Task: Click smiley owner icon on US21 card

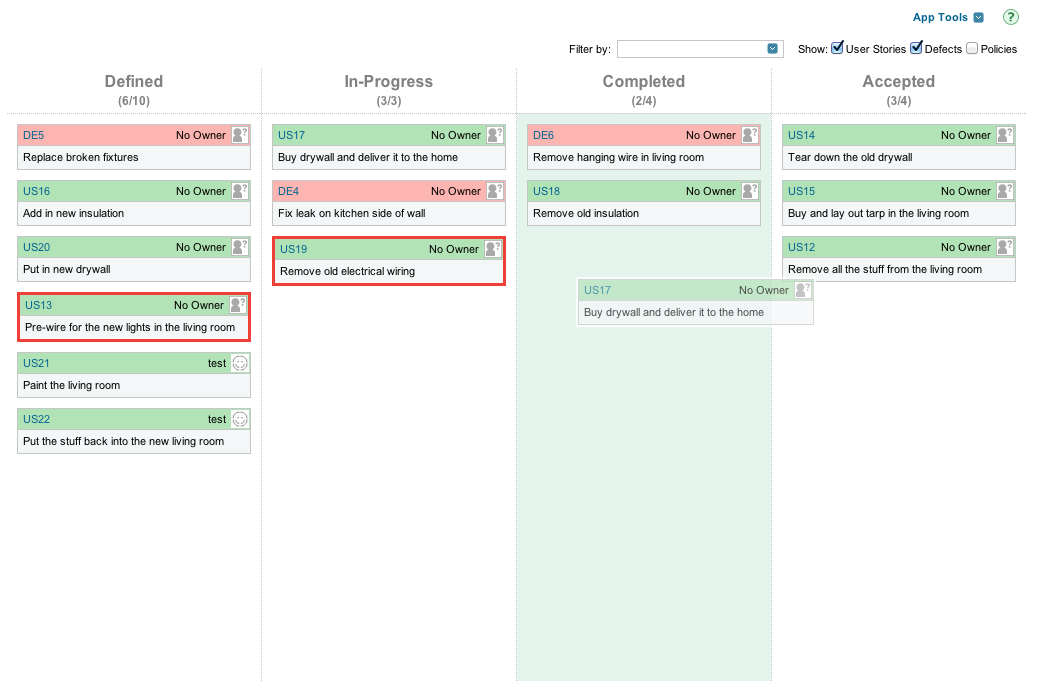Action: (x=240, y=363)
